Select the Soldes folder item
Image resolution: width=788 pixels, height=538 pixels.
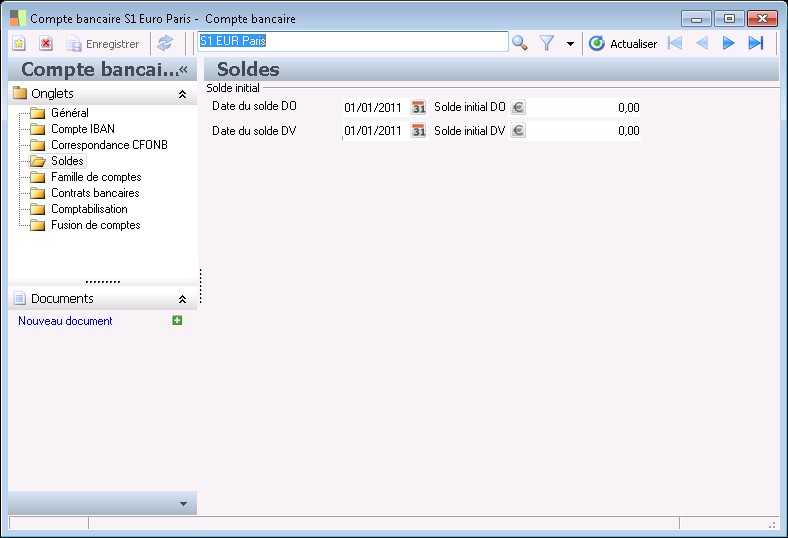[57, 161]
